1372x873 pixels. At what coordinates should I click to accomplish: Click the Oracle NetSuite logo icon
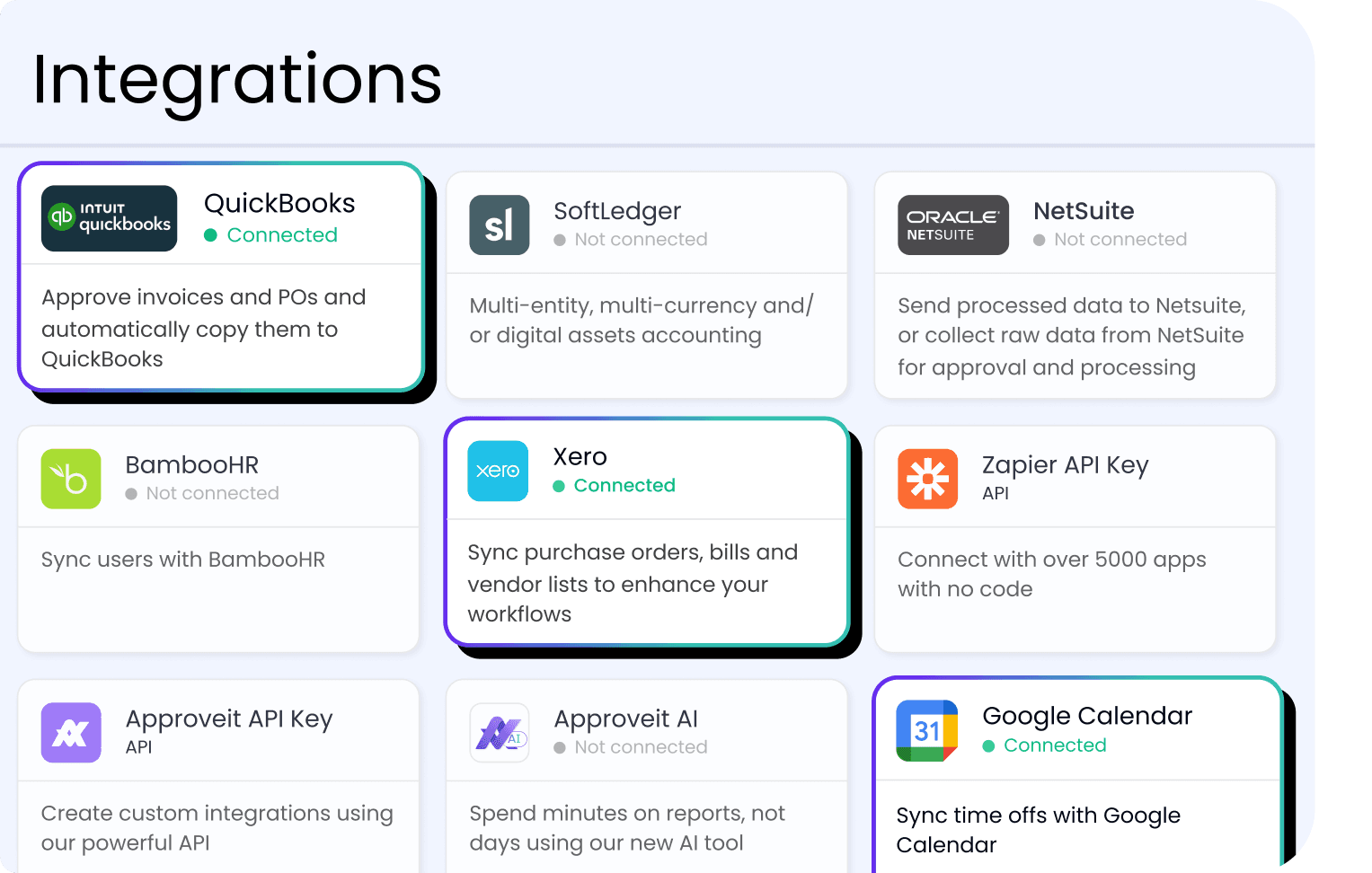coord(953,225)
